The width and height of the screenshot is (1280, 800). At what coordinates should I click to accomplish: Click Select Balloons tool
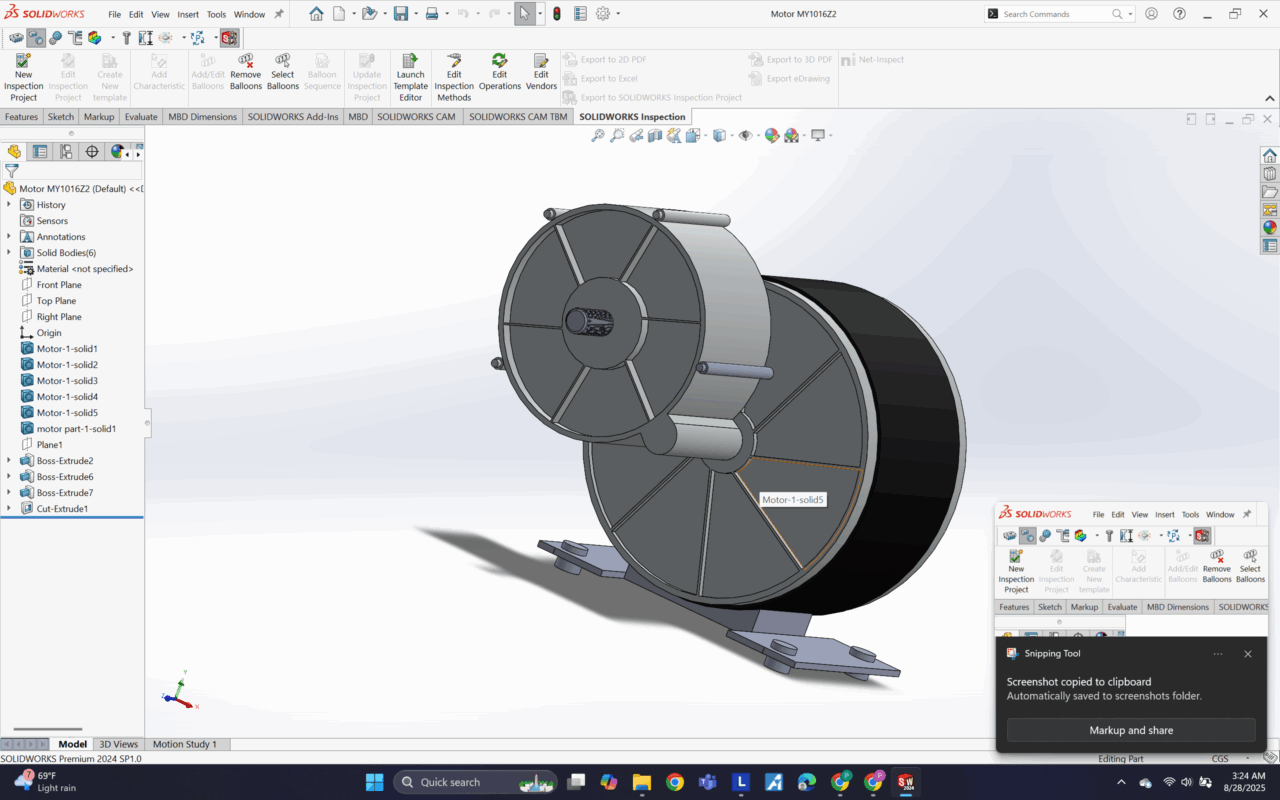pyautogui.click(x=283, y=73)
